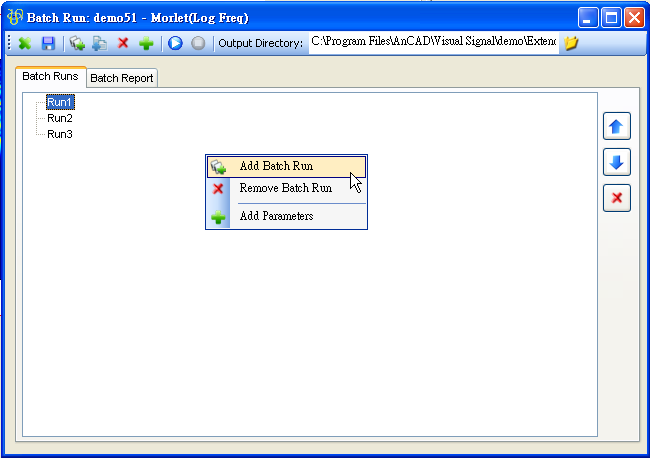Select the Batch Runs tab
Image resolution: width=650 pixels, height=458 pixels.
pos(50,77)
